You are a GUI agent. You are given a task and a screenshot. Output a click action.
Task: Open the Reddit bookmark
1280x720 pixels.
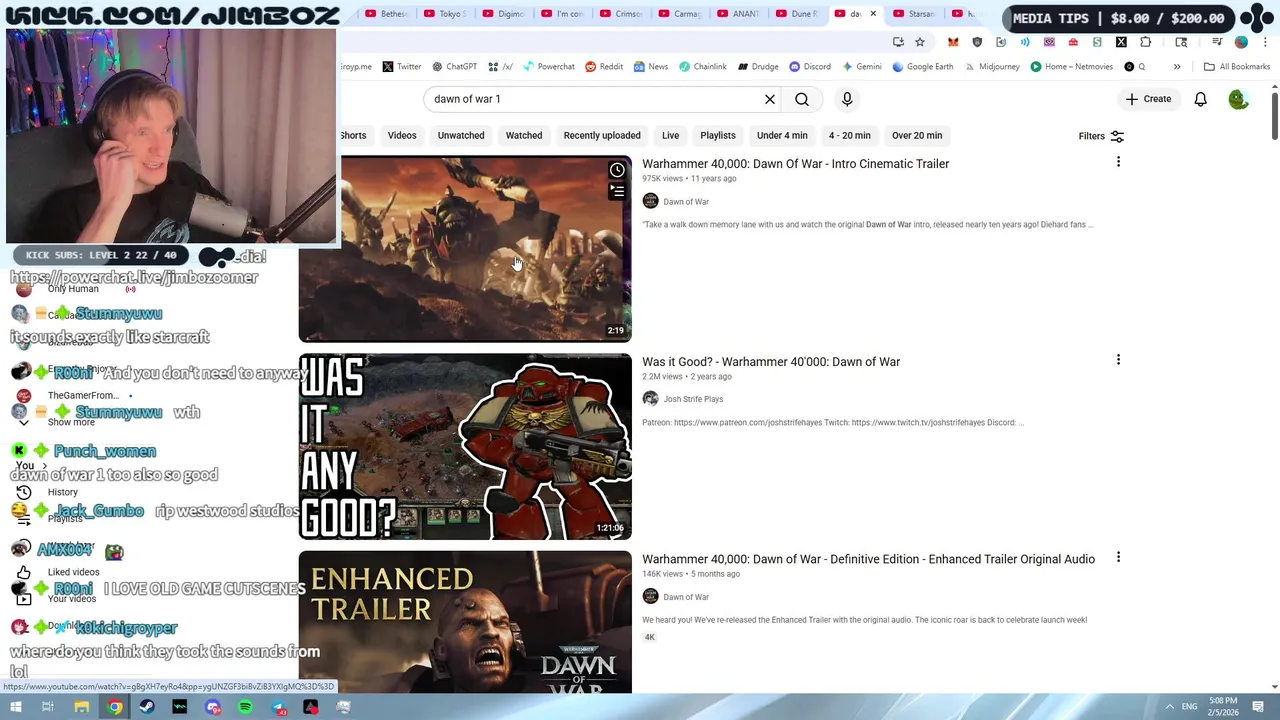click(x=604, y=67)
